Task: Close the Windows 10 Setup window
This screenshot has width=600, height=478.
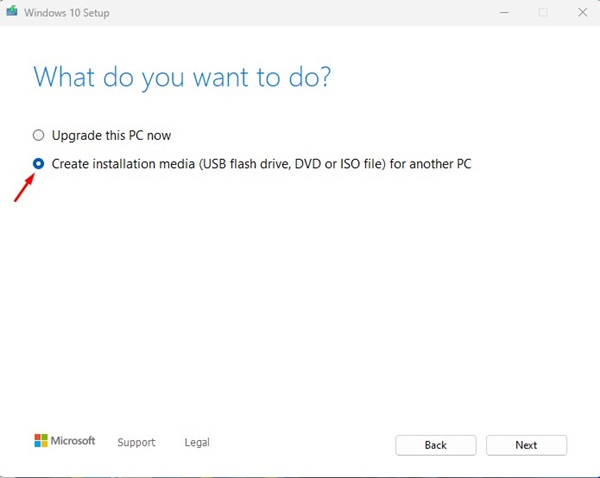Action: [582, 13]
